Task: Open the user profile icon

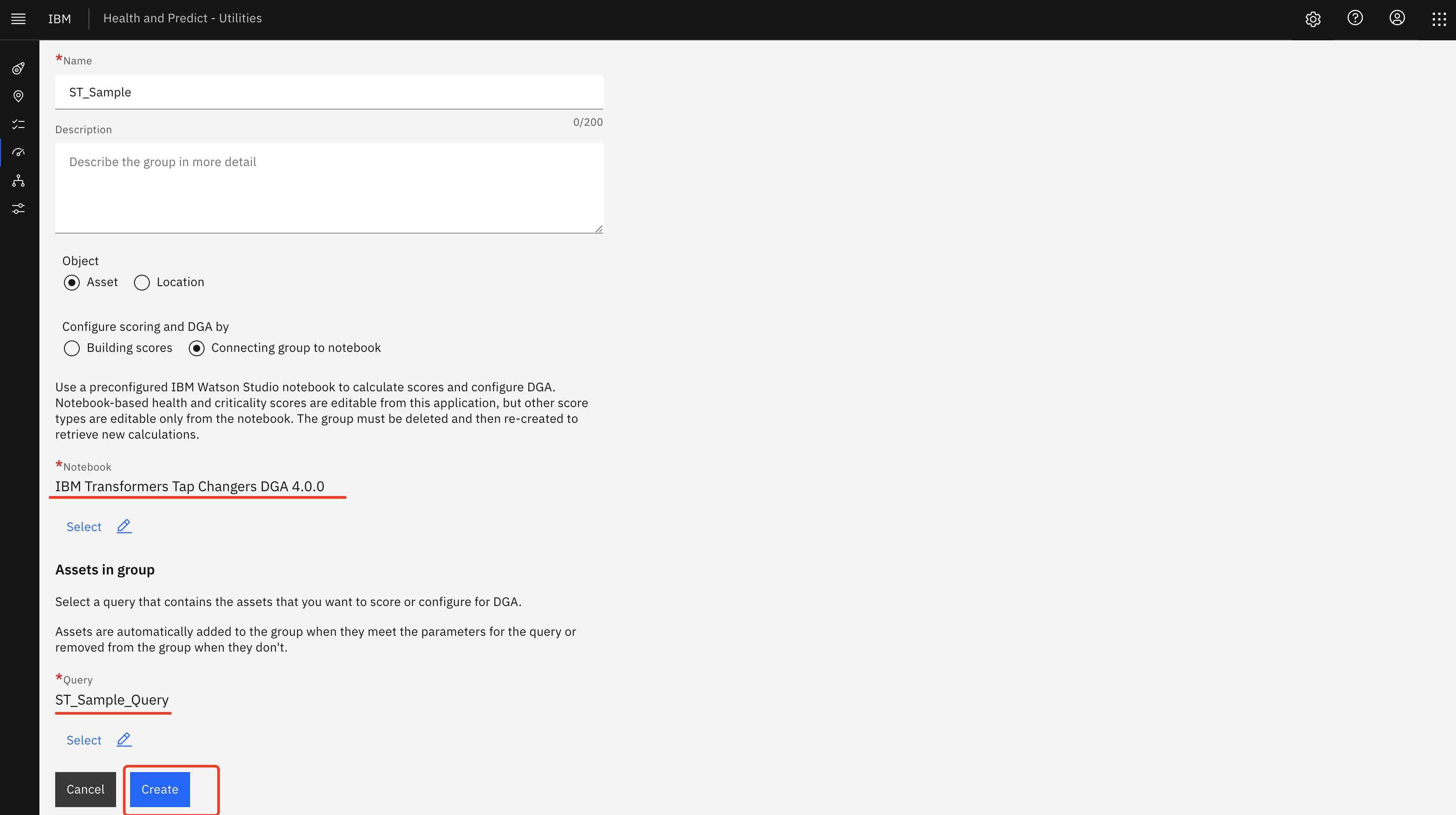Action: pyautogui.click(x=1397, y=18)
